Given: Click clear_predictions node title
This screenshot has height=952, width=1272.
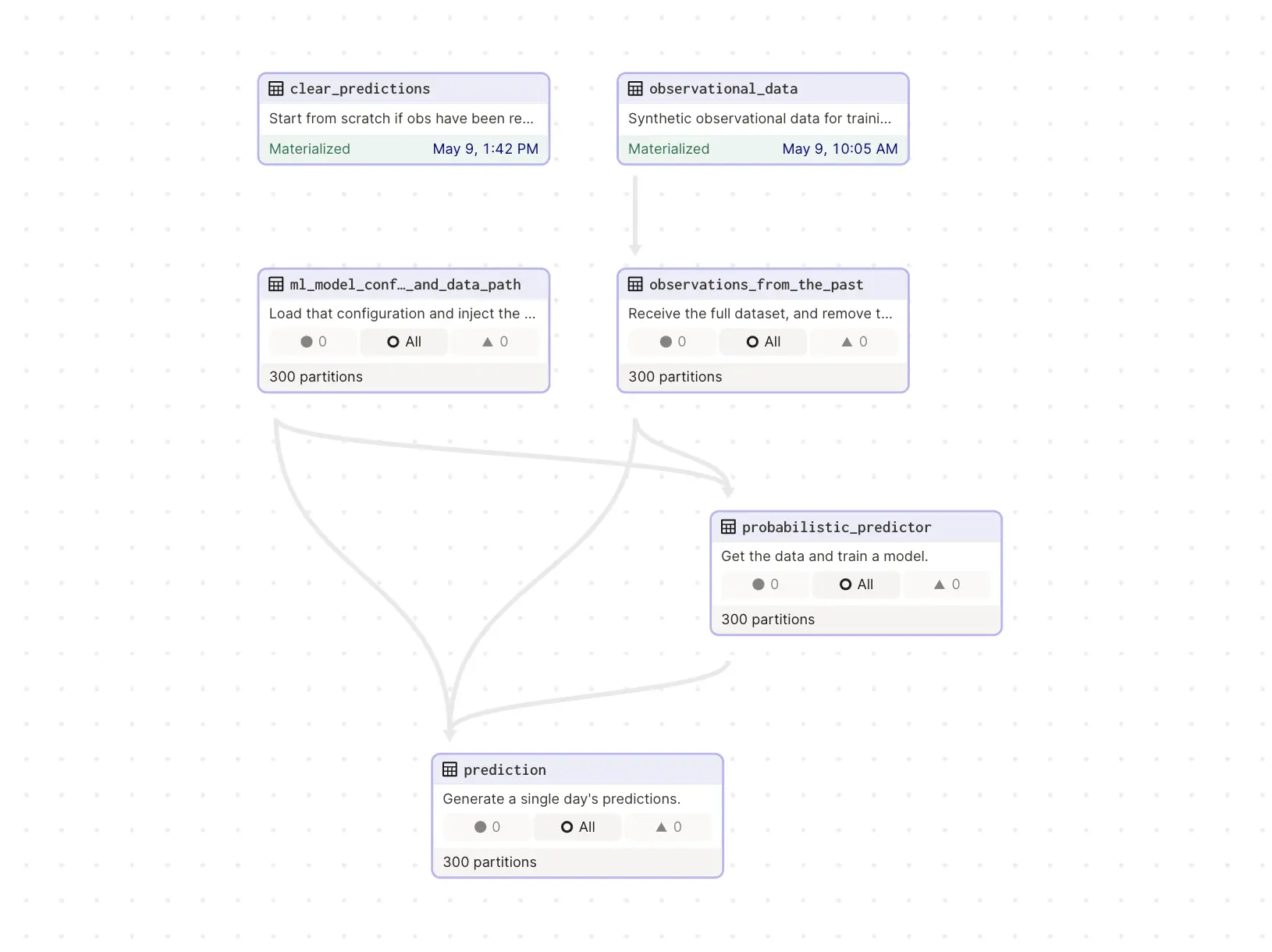Looking at the screenshot, I should click(360, 89).
